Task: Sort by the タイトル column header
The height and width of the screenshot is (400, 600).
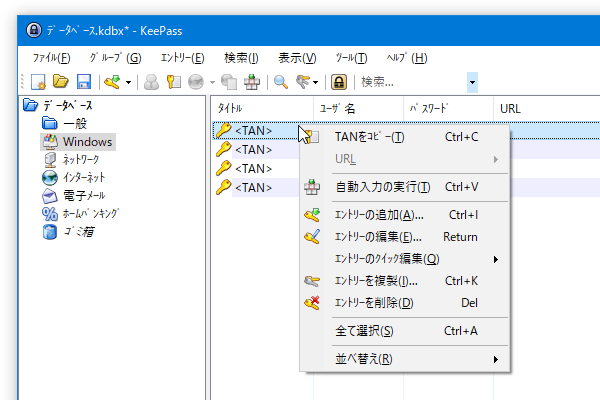Action: tap(262, 109)
